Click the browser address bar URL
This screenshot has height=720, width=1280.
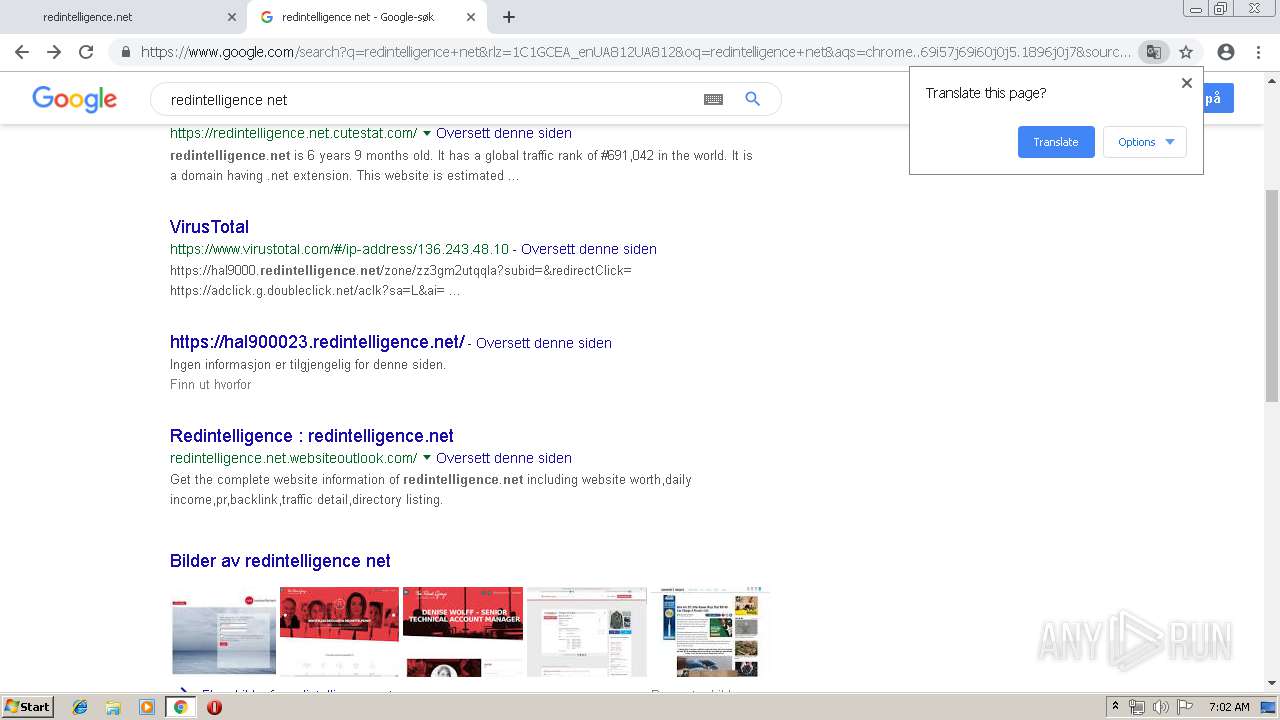tap(635, 52)
